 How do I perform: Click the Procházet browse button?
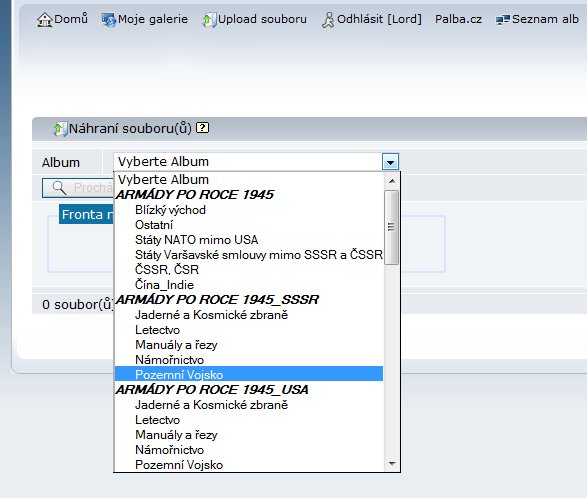pyautogui.click(x=78, y=188)
